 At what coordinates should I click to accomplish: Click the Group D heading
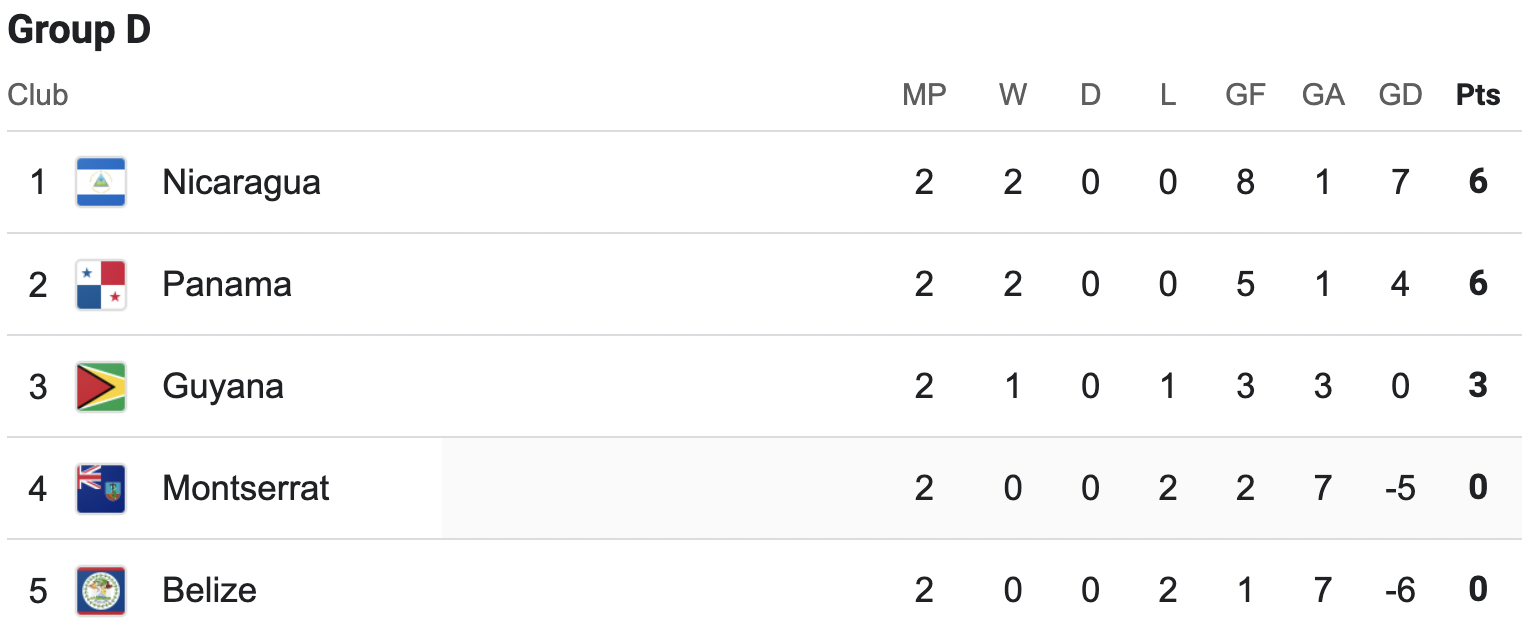(x=79, y=31)
